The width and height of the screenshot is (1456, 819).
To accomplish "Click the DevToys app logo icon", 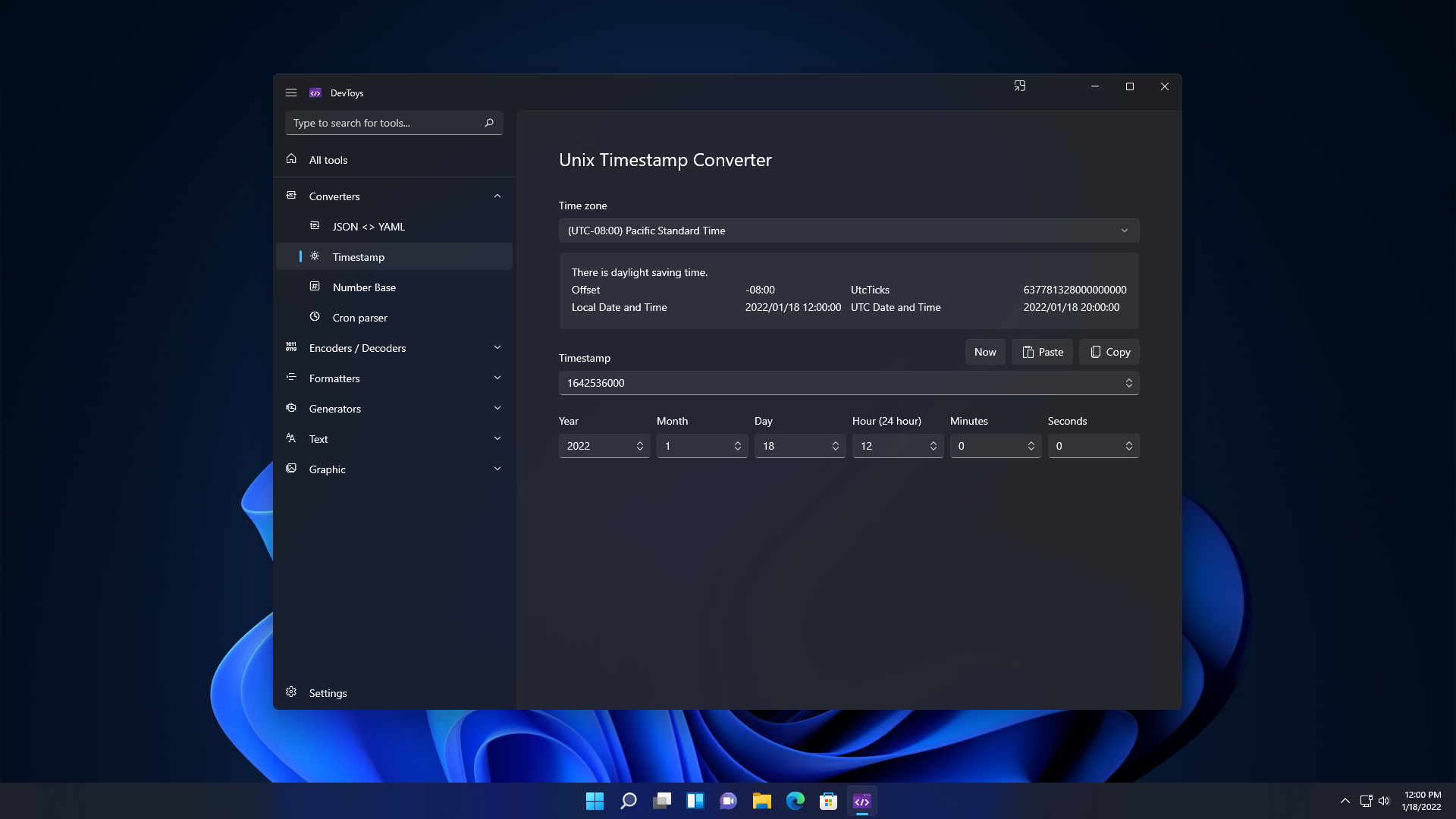I will click(315, 93).
